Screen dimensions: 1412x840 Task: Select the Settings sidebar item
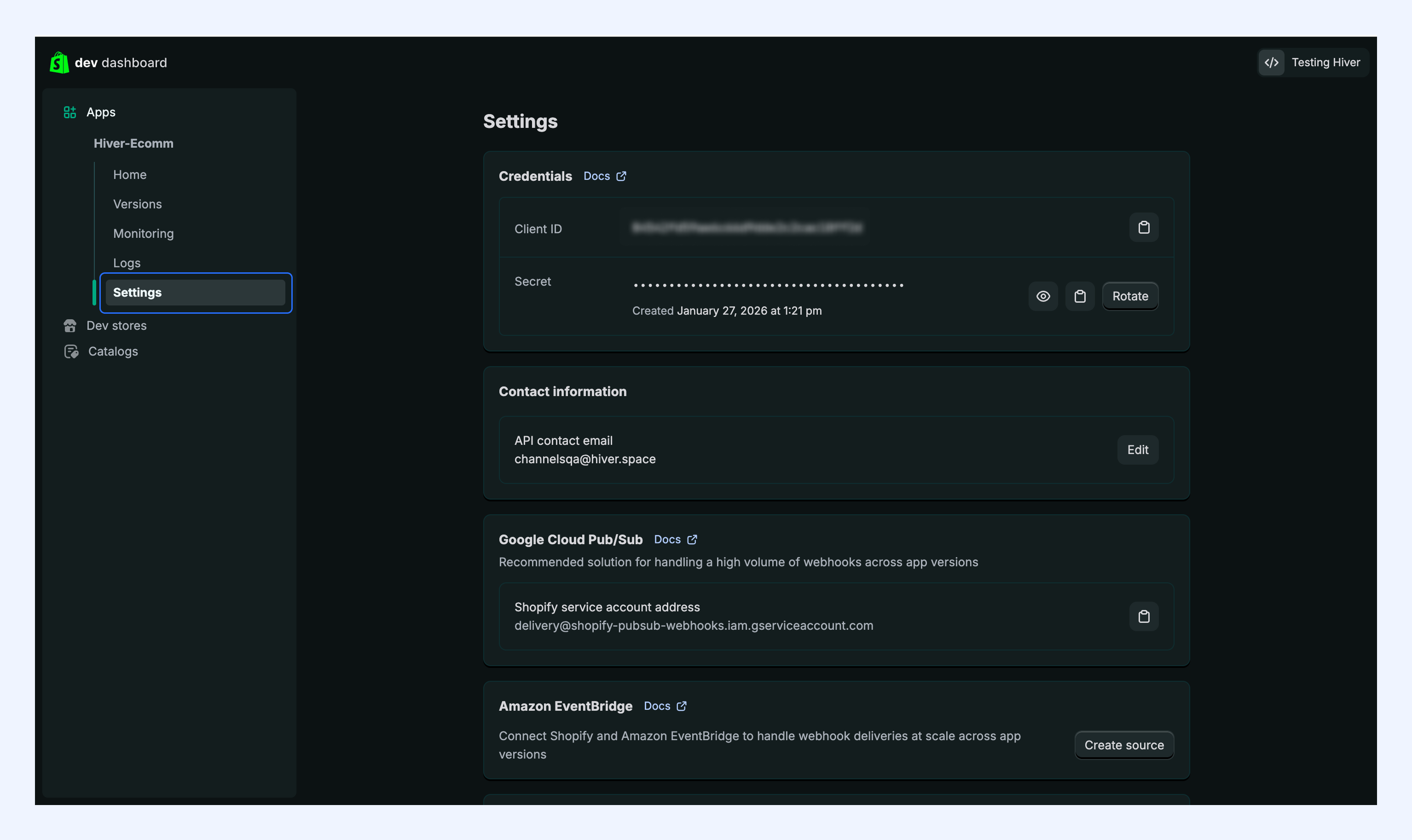[195, 293]
